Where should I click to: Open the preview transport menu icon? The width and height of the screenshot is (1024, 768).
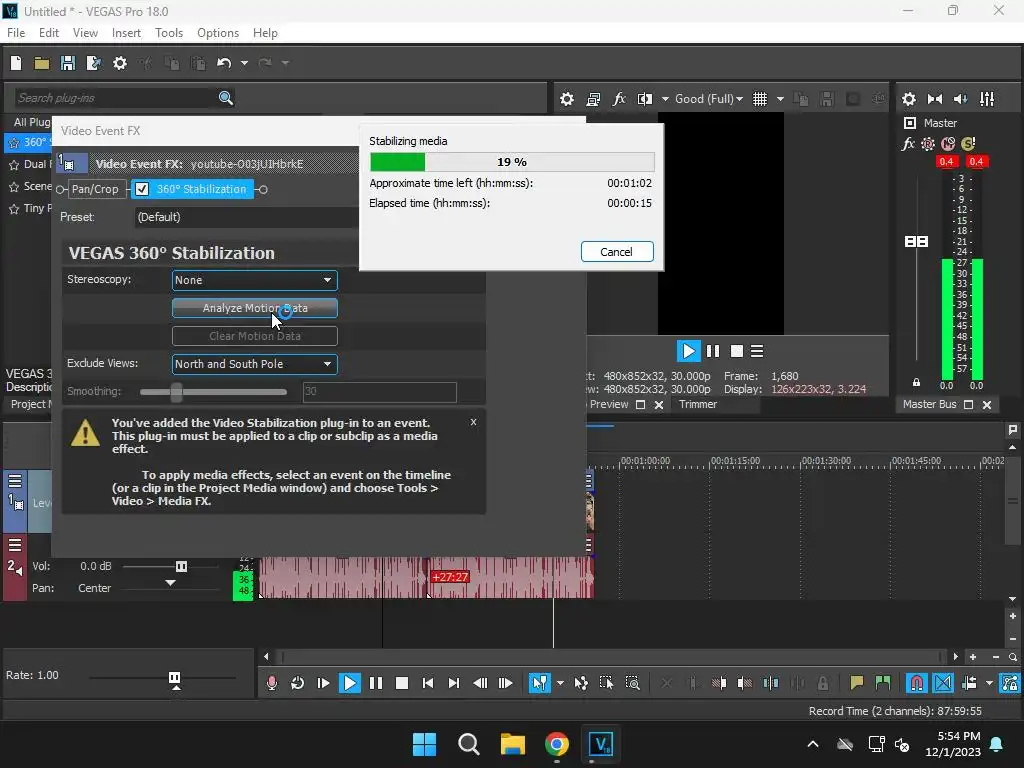[757, 351]
